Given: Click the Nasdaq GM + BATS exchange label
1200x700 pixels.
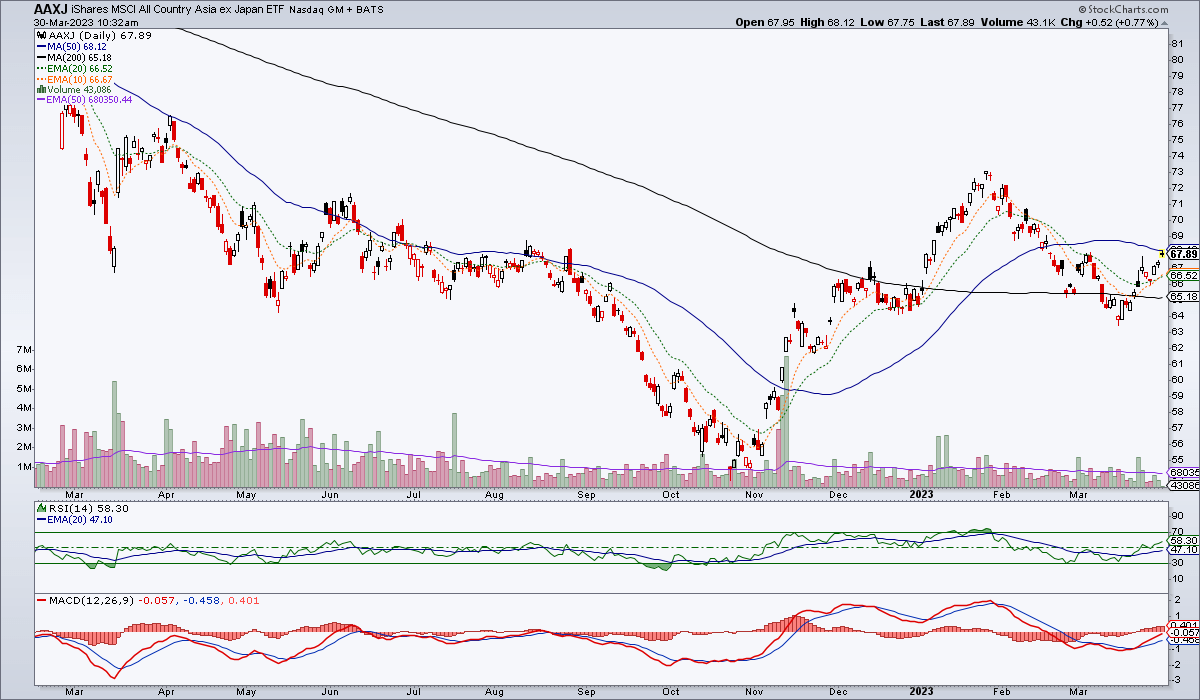Looking at the screenshot, I should (x=335, y=8).
